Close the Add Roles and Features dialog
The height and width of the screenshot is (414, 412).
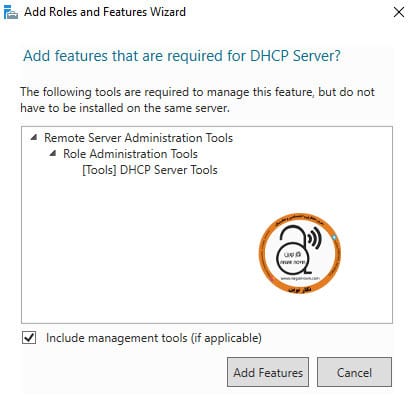click(x=399, y=12)
